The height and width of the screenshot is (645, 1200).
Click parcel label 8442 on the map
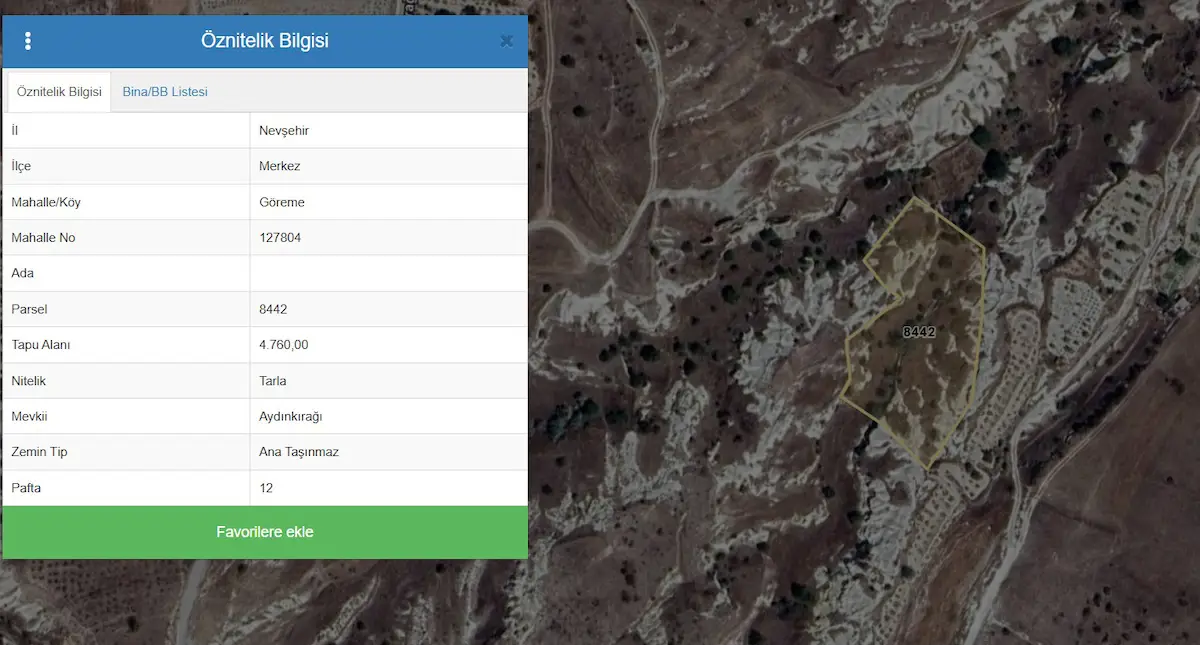pos(918,332)
